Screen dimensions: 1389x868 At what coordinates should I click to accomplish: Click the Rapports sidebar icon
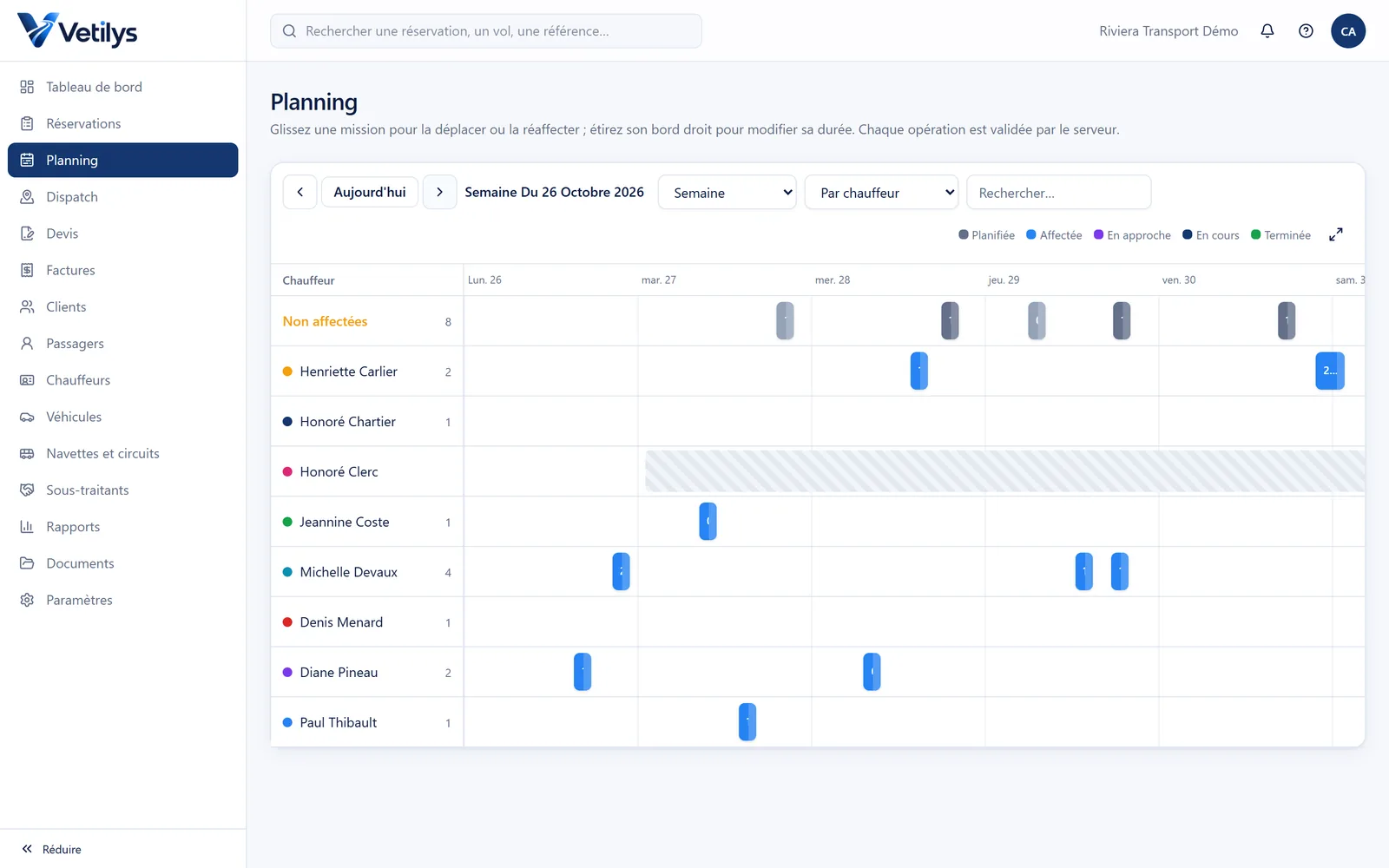tap(27, 527)
